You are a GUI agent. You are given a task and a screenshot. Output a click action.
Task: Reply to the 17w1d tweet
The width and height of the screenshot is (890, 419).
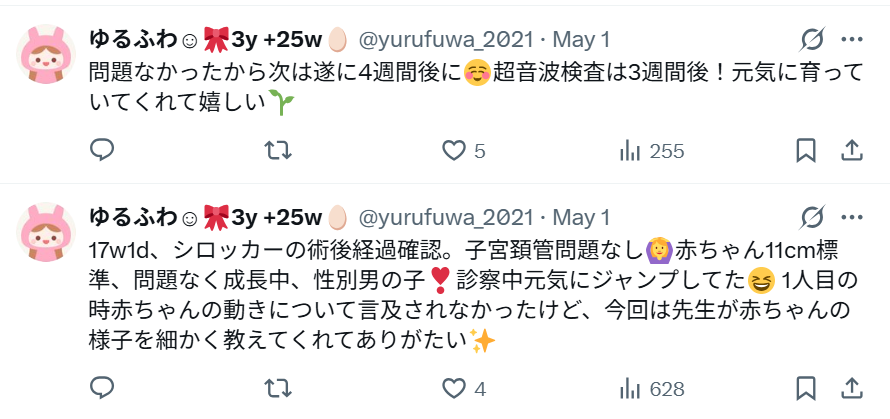pyautogui.click(x=102, y=388)
